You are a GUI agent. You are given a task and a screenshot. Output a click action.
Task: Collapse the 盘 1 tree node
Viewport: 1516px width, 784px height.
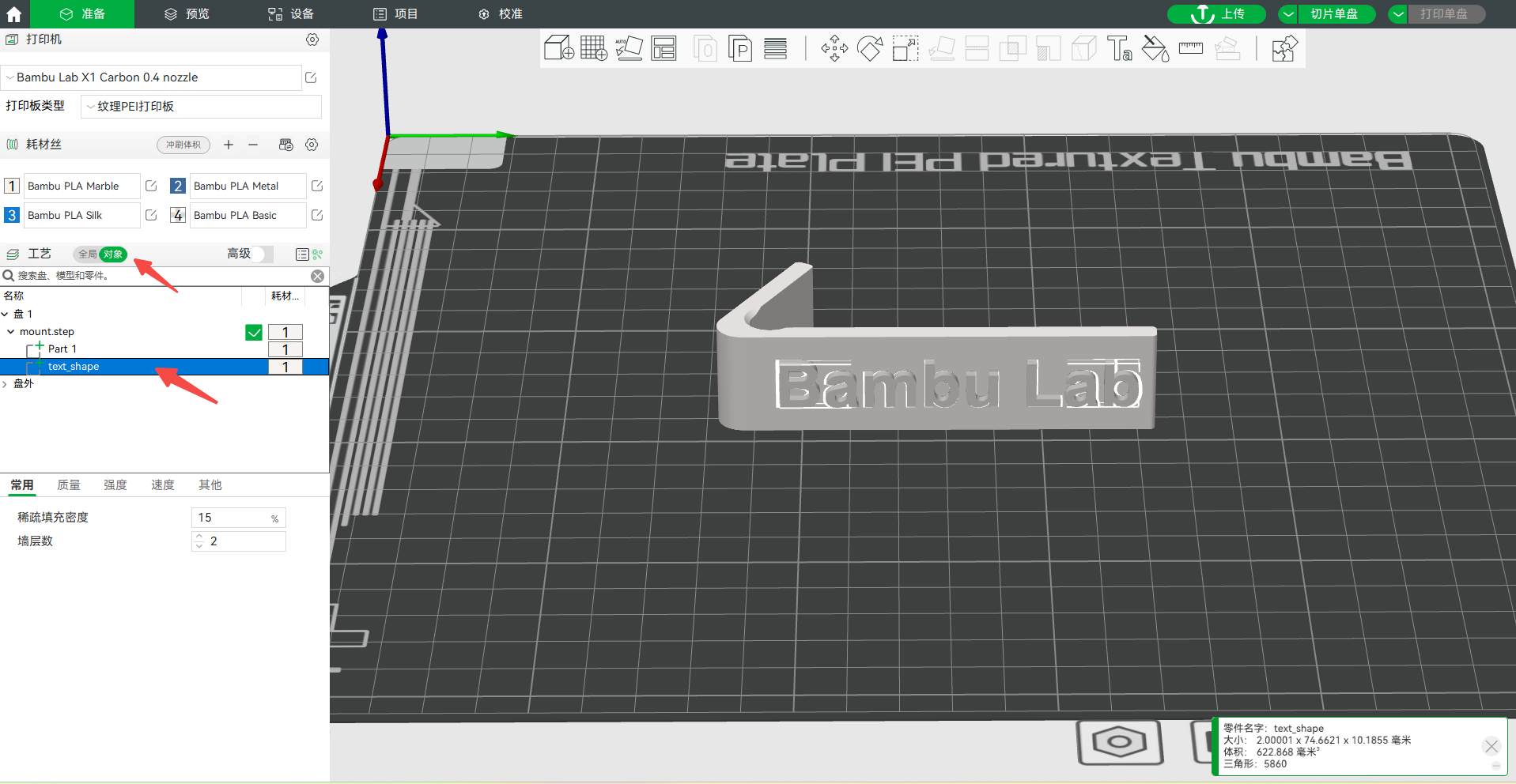[x=5, y=315]
